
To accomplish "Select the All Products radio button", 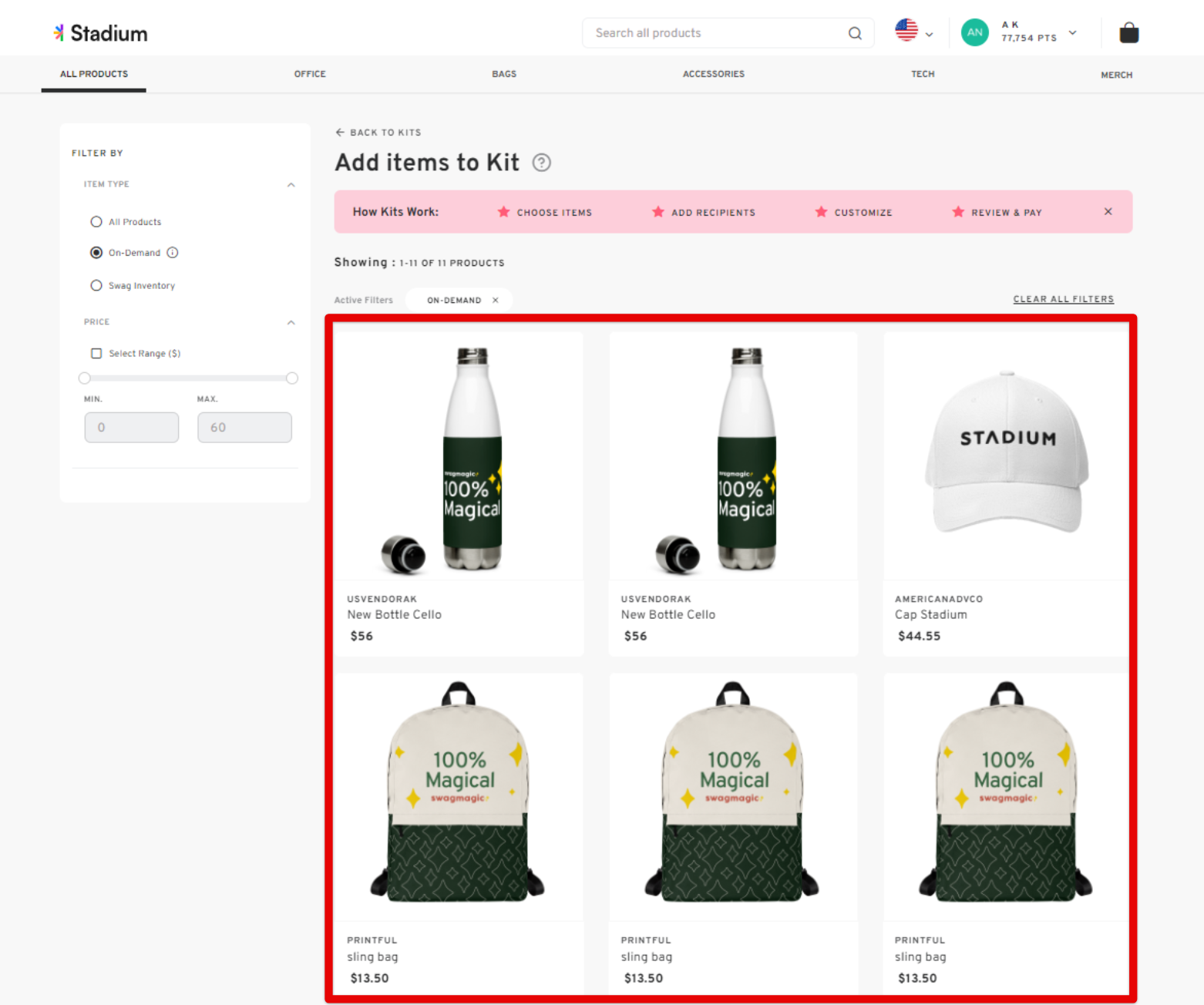I will coord(96,221).
